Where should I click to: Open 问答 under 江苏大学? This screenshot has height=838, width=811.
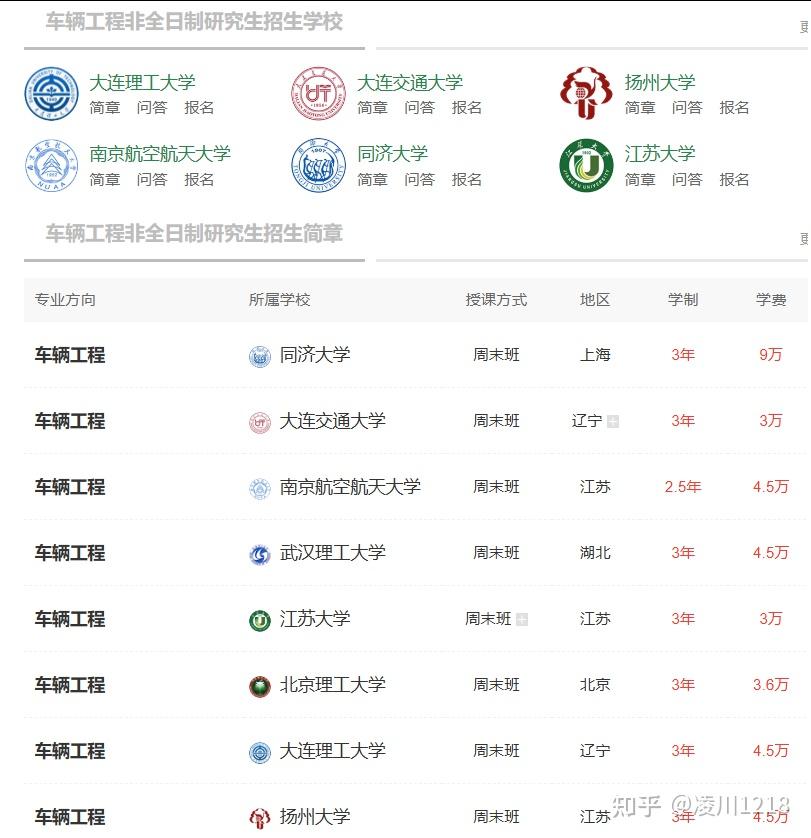click(x=688, y=179)
